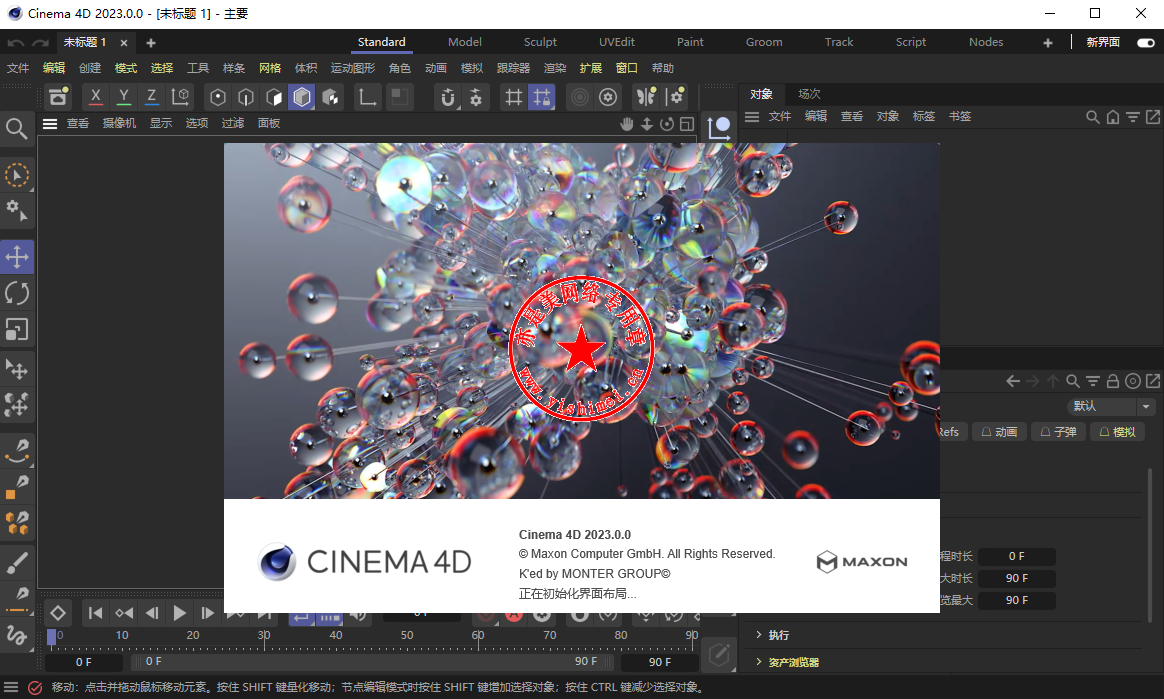Toggle the X axis lock
This screenshot has width=1164, height=699.
[95, 96]
